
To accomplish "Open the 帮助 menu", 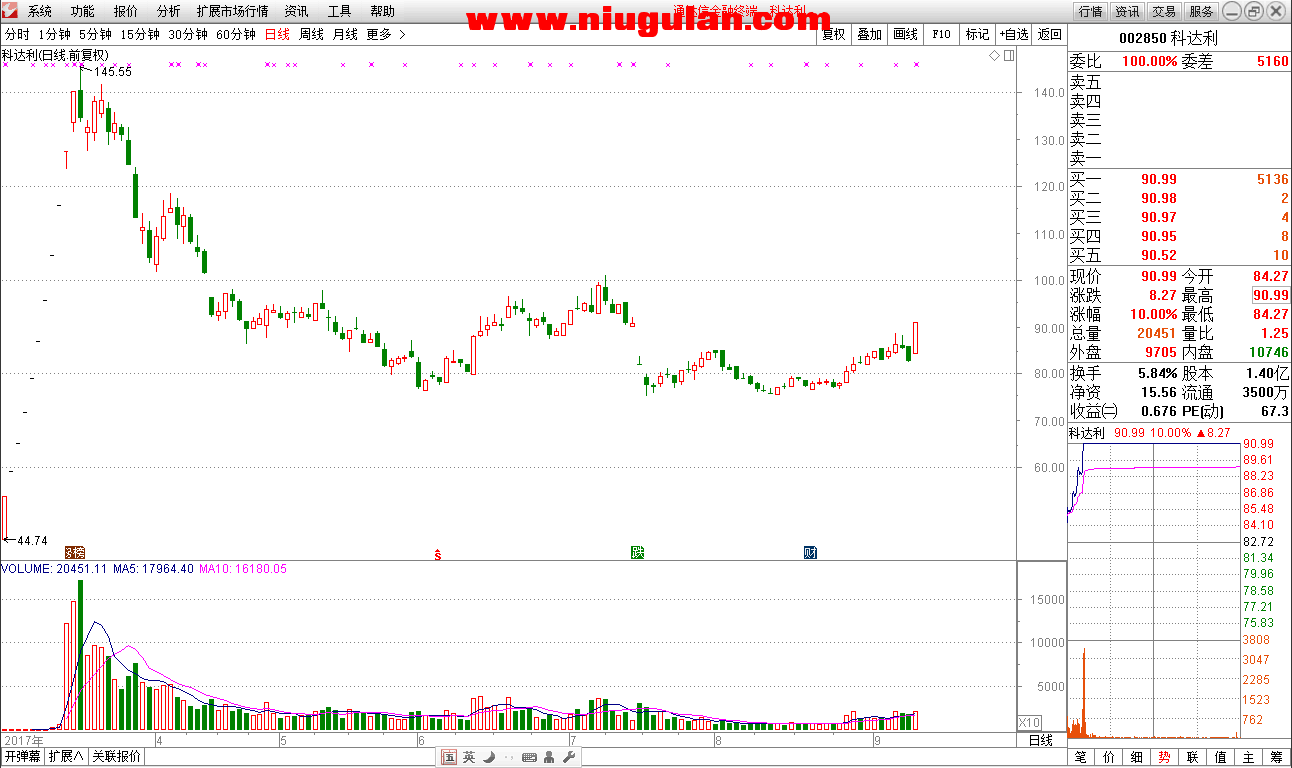I will (382, 11).
